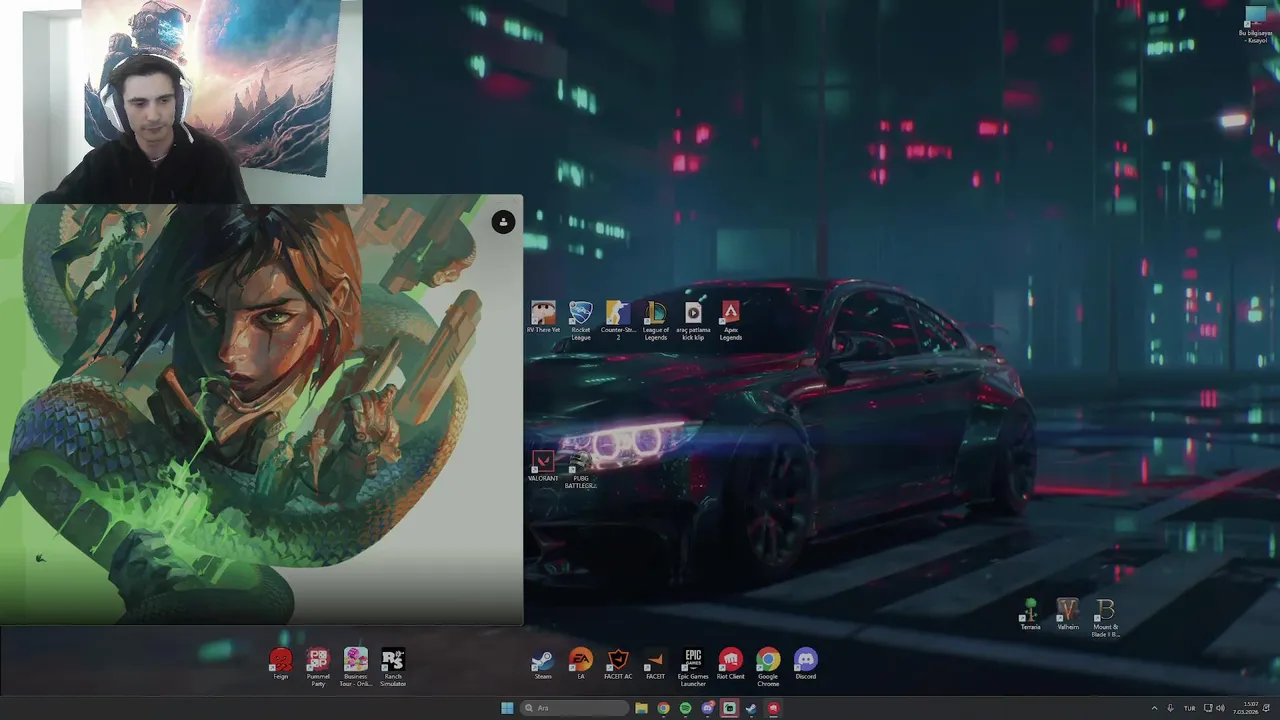Open the Valheim desktop shortcut
Image resolution: width=1280 pixels, height=720 pixels.
click(1068, 615)
